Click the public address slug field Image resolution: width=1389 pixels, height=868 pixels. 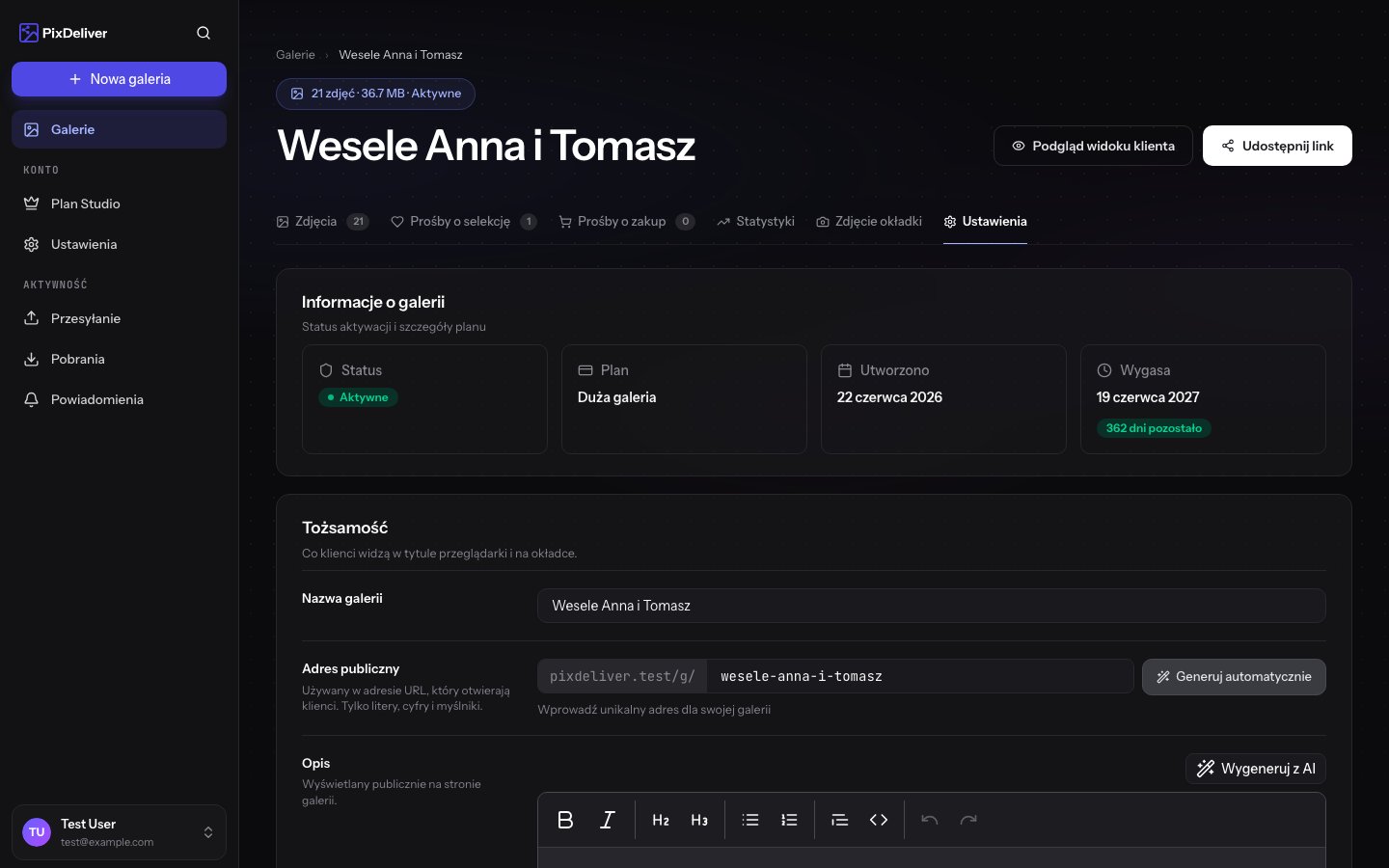[919, 676]
